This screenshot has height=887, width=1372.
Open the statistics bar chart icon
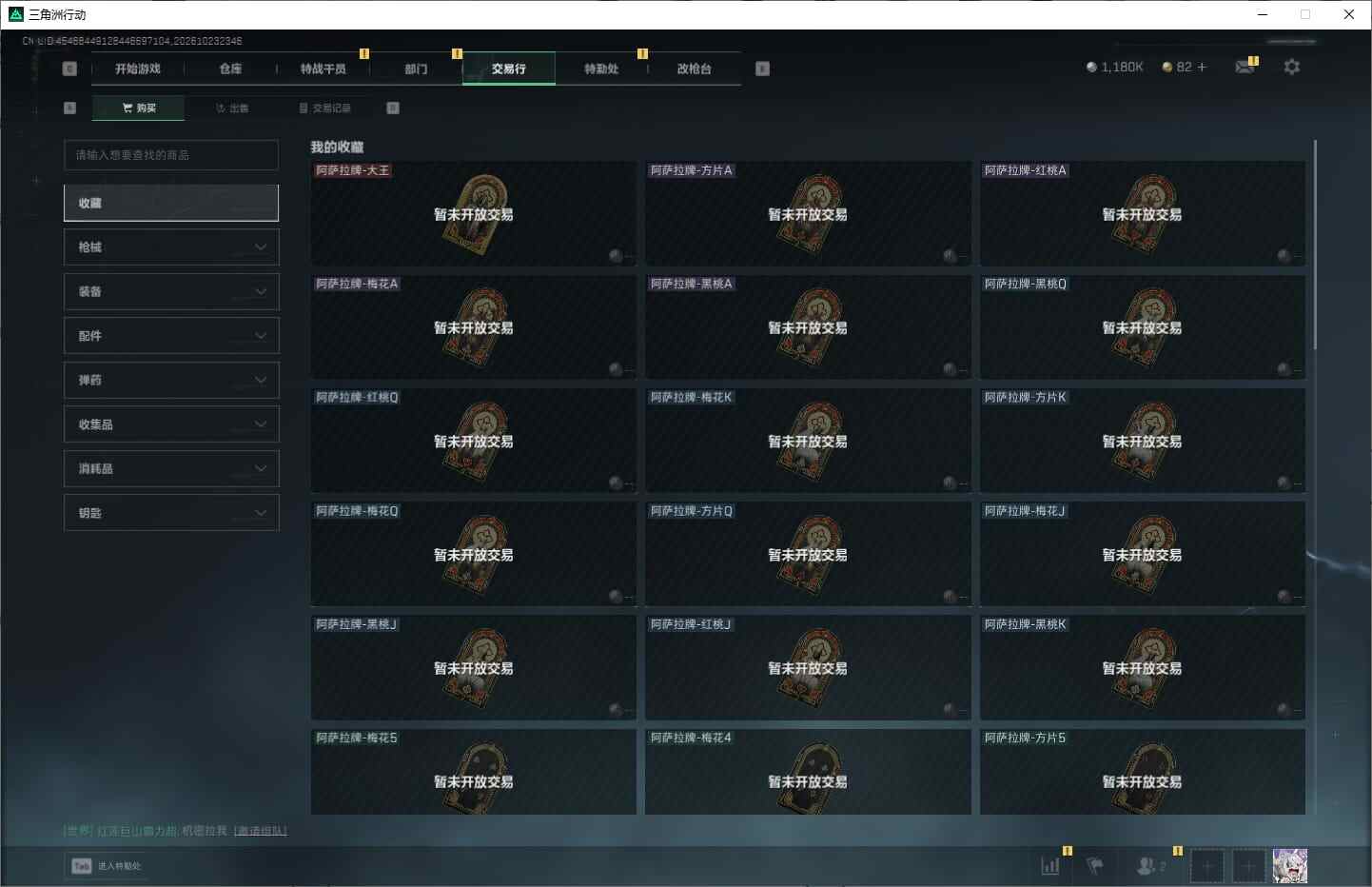tap(1050, 866)
